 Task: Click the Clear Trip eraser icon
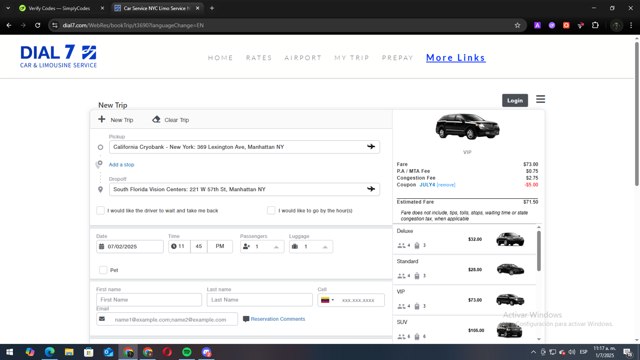tap(156, 119)
